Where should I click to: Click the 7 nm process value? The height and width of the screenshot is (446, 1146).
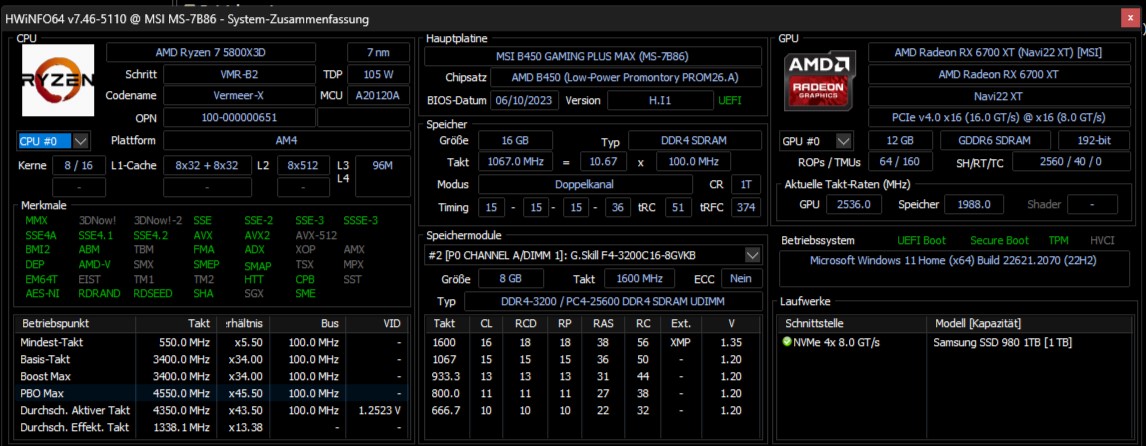click(378, 53)
